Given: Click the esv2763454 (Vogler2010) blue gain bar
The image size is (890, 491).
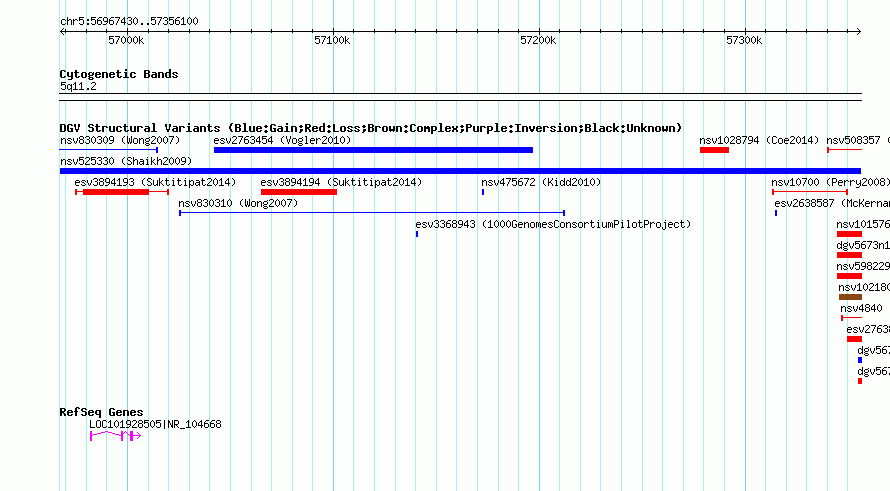Looking at the screenshot, I should tap(373, 150).
